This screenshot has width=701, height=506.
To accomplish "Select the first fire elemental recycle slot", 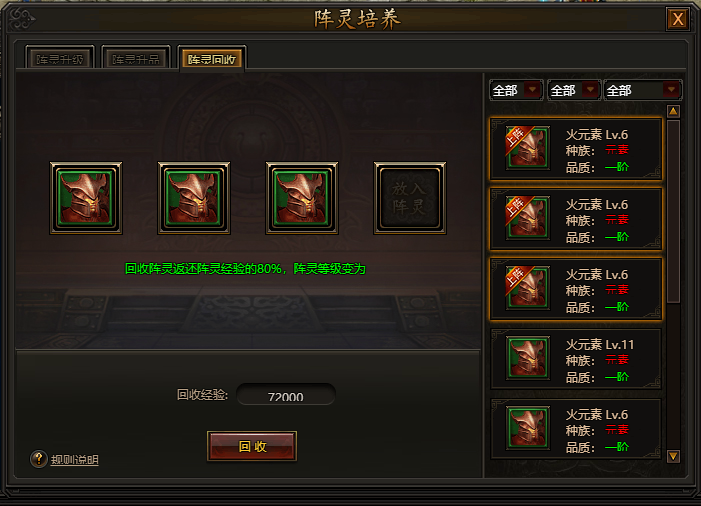I will click(x=86, y=198).
